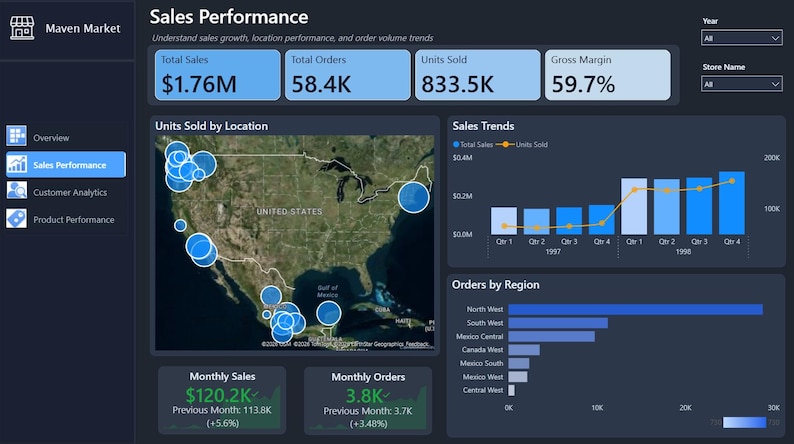Select the Units Sold 833.5K card

(x=478, y=74)
